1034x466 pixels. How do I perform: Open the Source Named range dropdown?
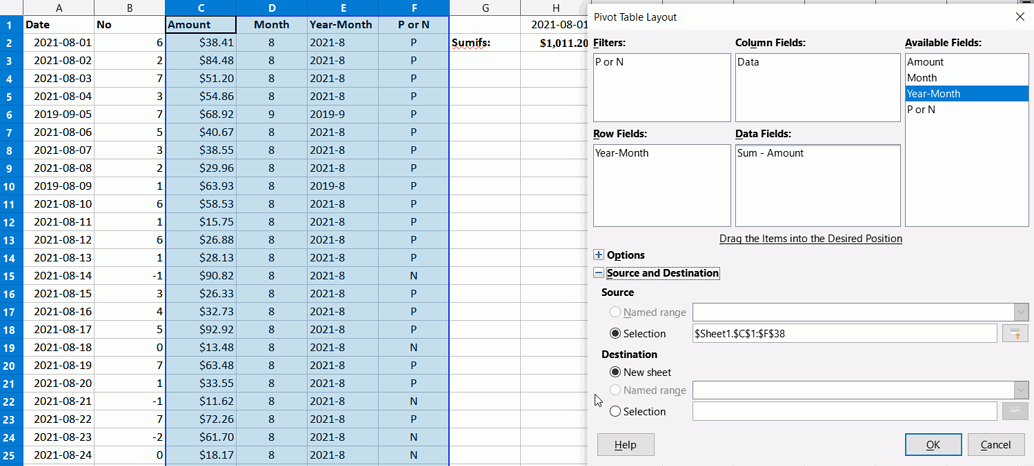coord(1021,312)
